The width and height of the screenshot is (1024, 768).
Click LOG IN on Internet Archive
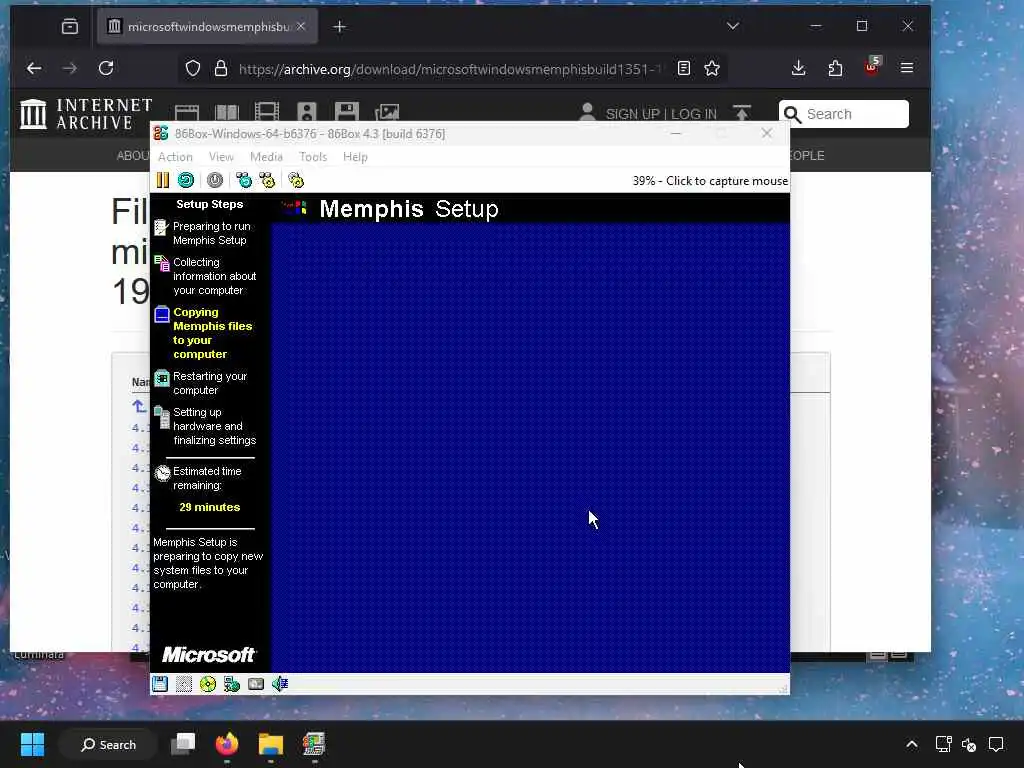pyautogui.click(x=694, y=114)
